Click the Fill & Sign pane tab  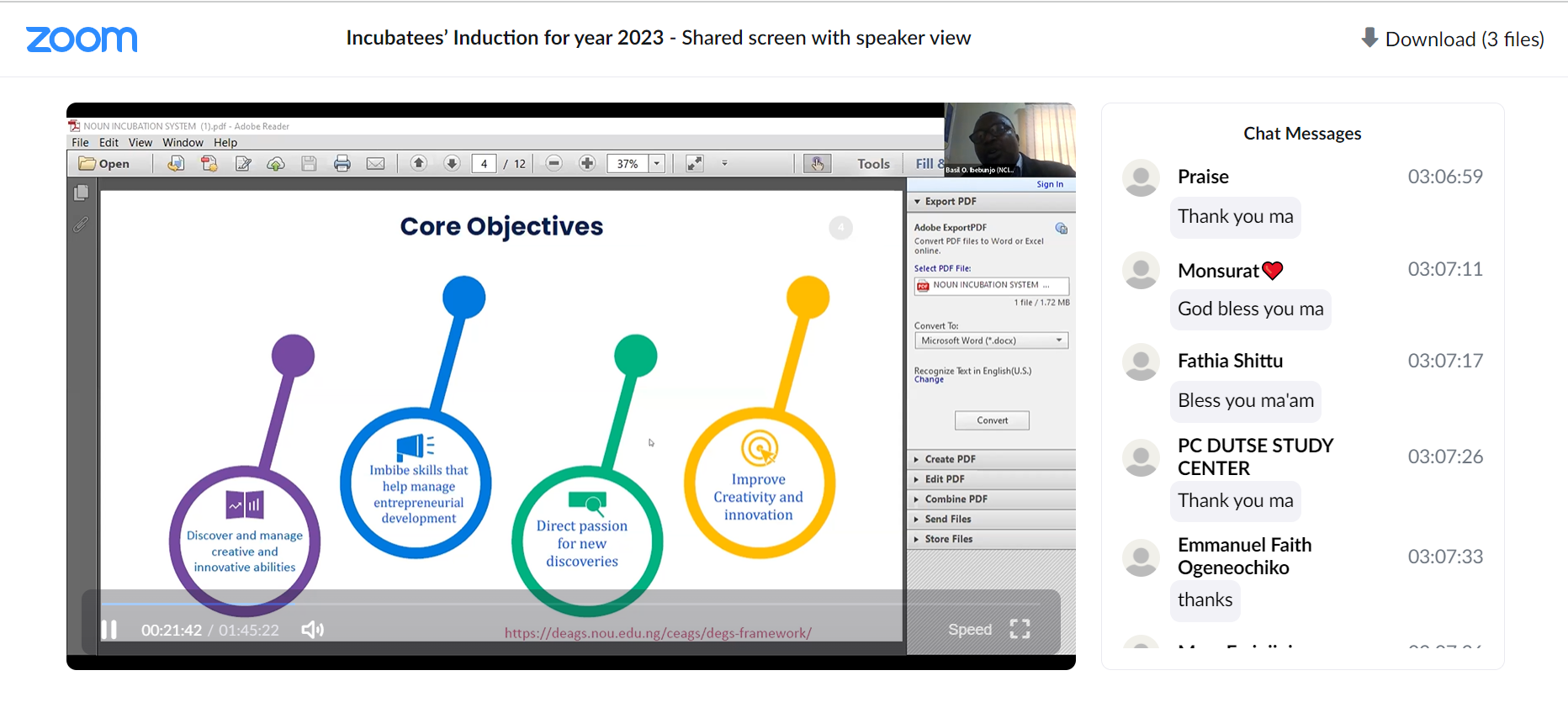929,164
